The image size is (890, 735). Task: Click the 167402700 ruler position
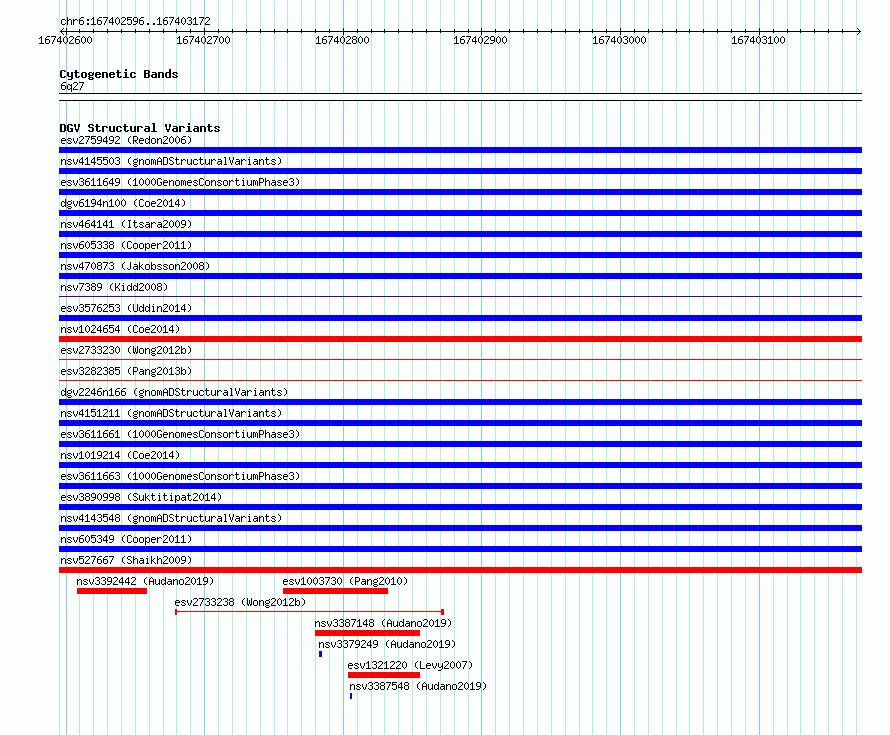click(x=203, y=40)
